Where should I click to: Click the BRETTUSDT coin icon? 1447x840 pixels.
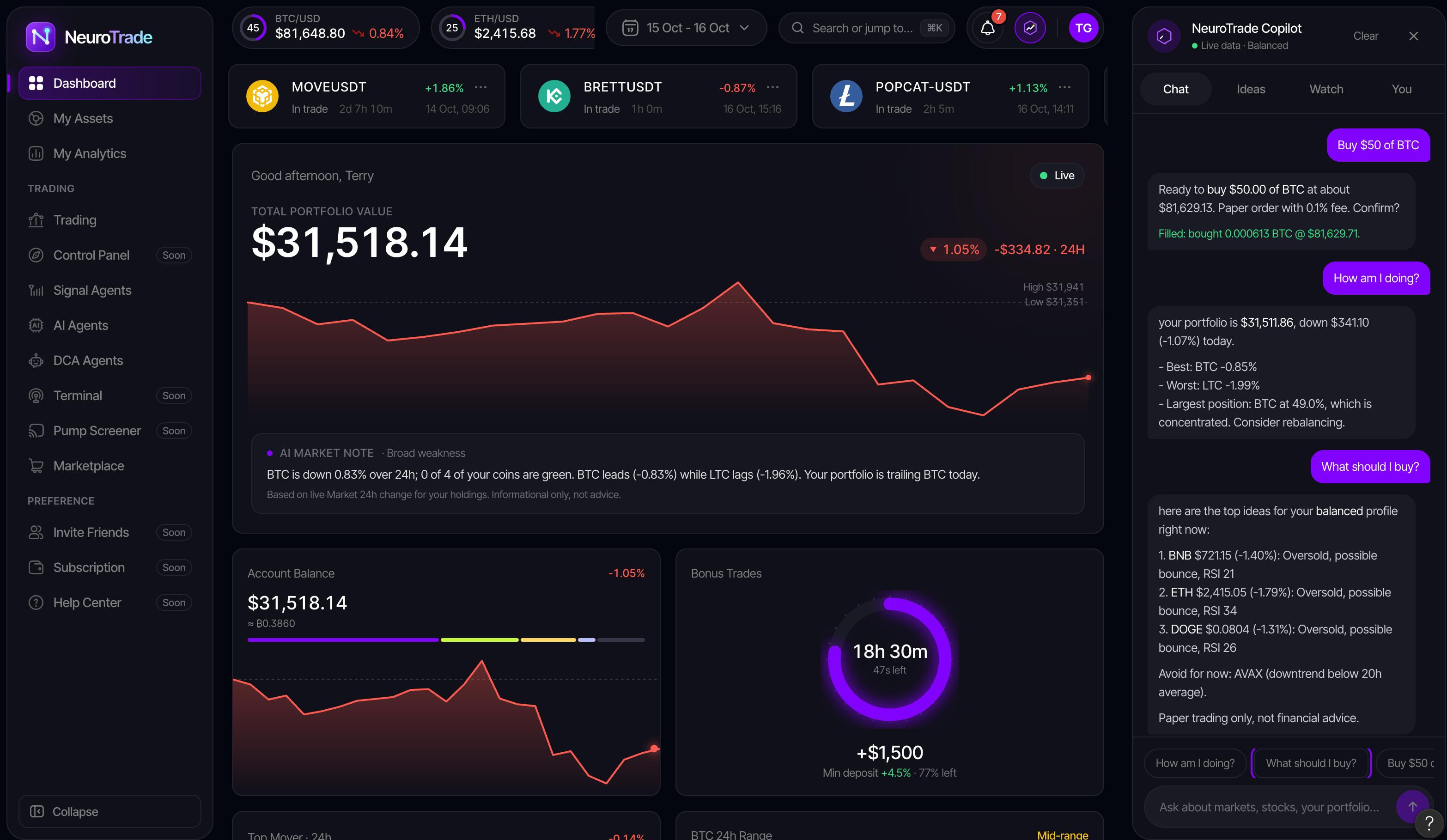[554, 96]
